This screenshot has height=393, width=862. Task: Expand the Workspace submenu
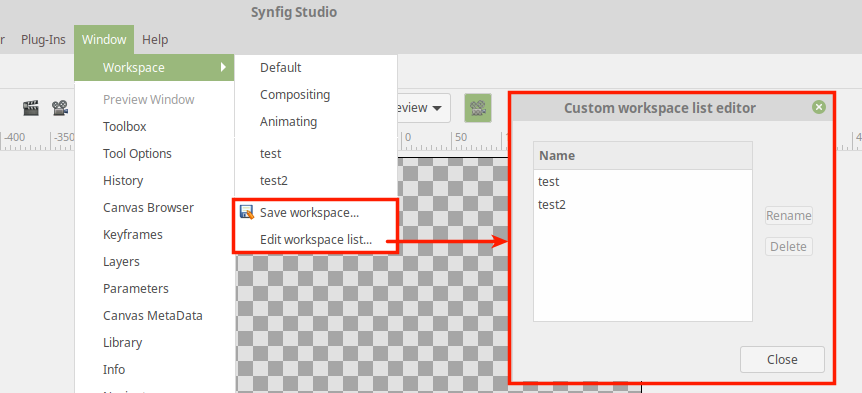(x=154, y=68)
